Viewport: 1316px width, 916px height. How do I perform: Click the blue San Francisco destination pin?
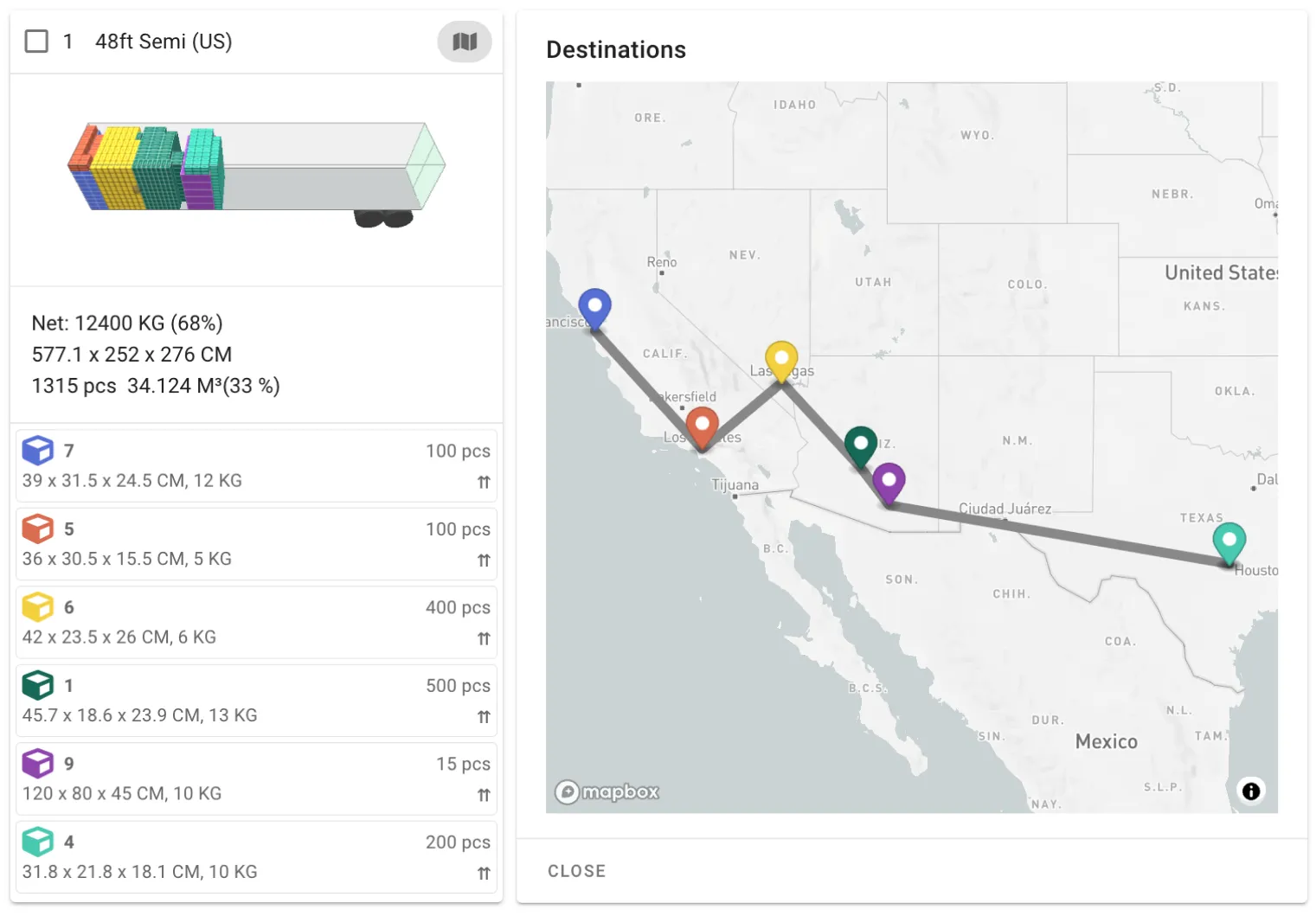594,307
